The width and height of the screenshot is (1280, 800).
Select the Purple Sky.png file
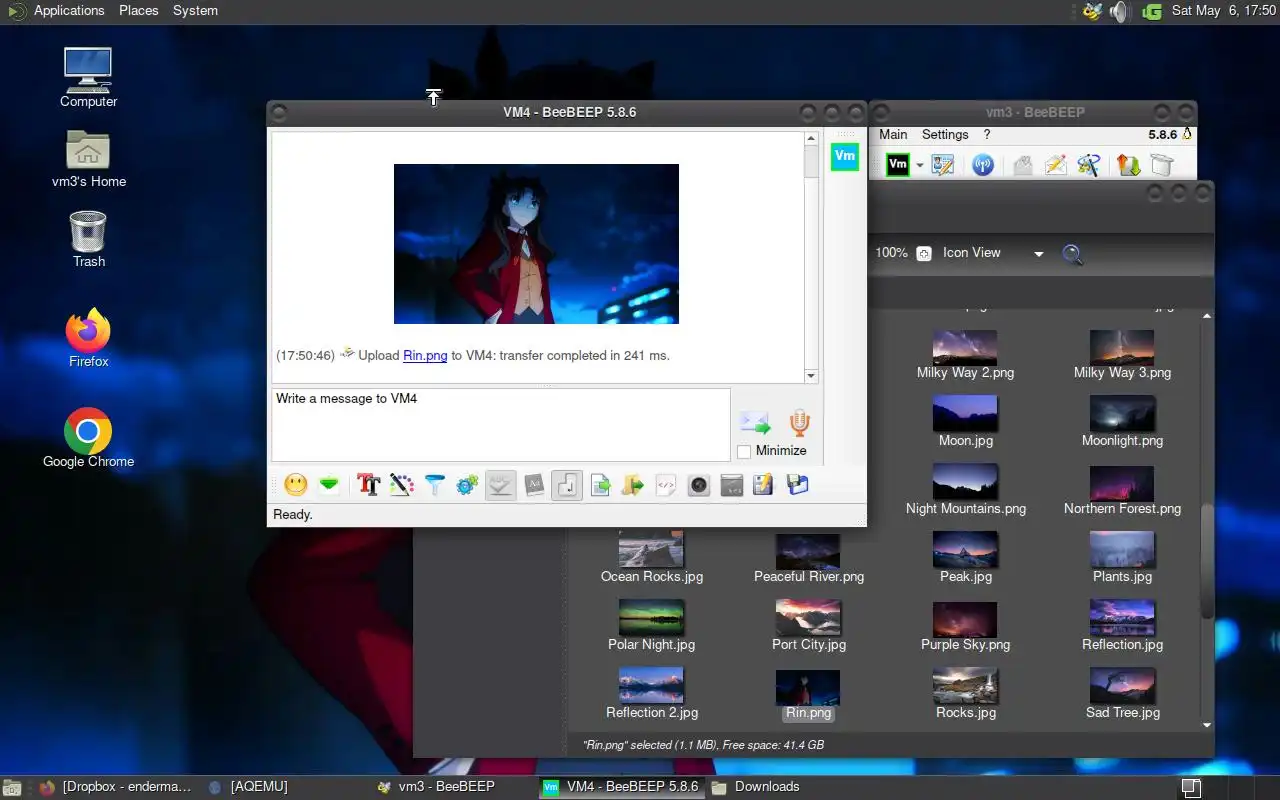tap(965, 626)
